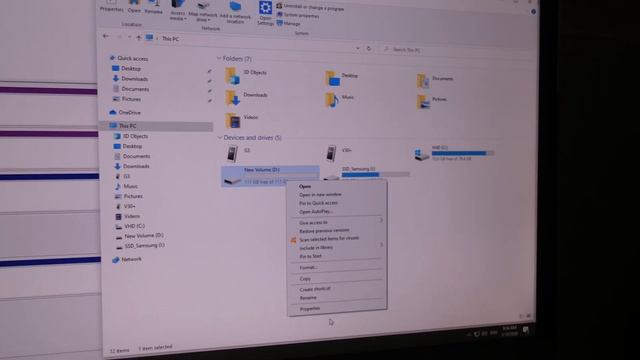Choose Scan selected items for viruses
Screen dimensions: 640x360
(x=329, y=239)
